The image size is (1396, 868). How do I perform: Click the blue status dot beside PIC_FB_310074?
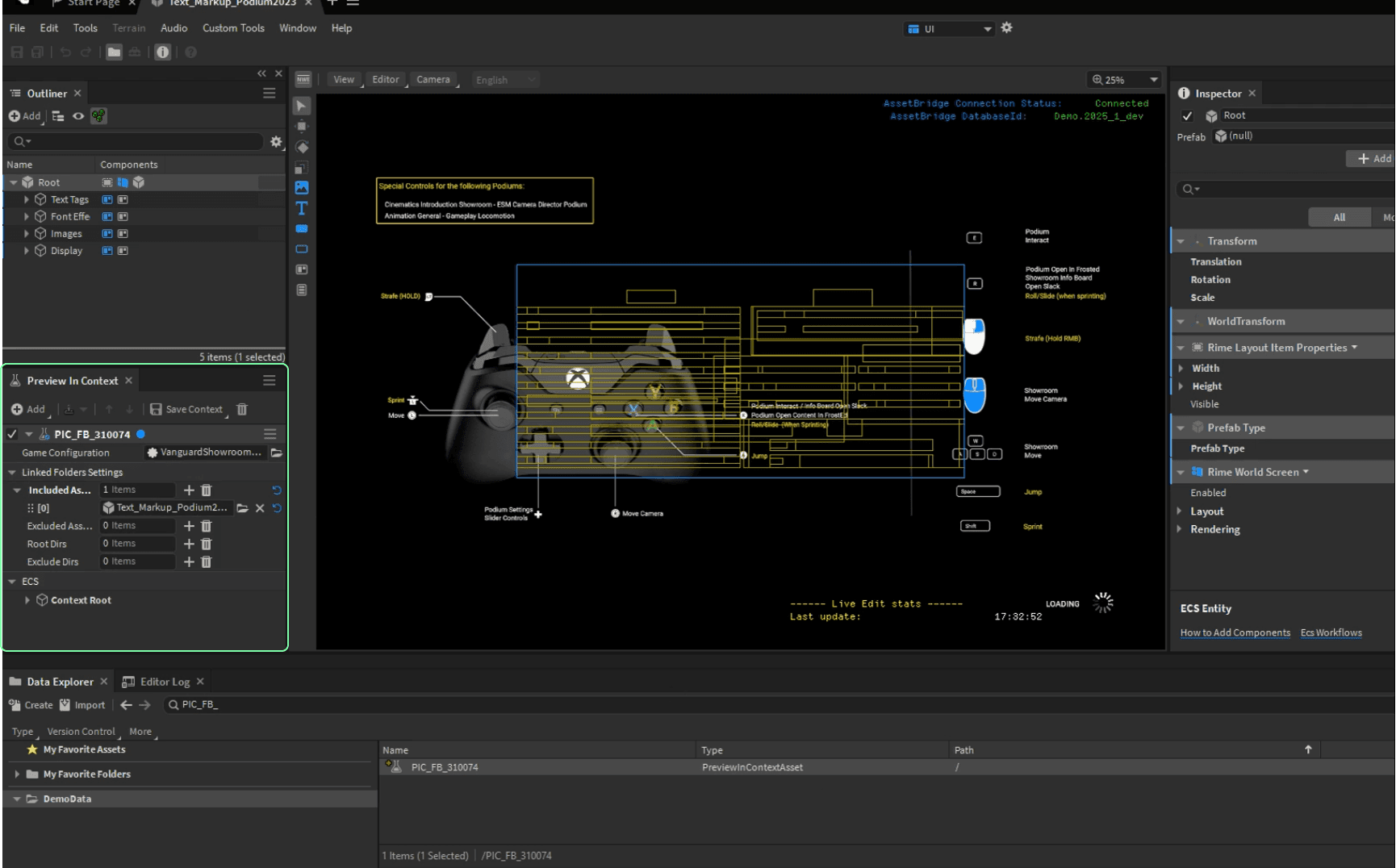pos(140,433)
